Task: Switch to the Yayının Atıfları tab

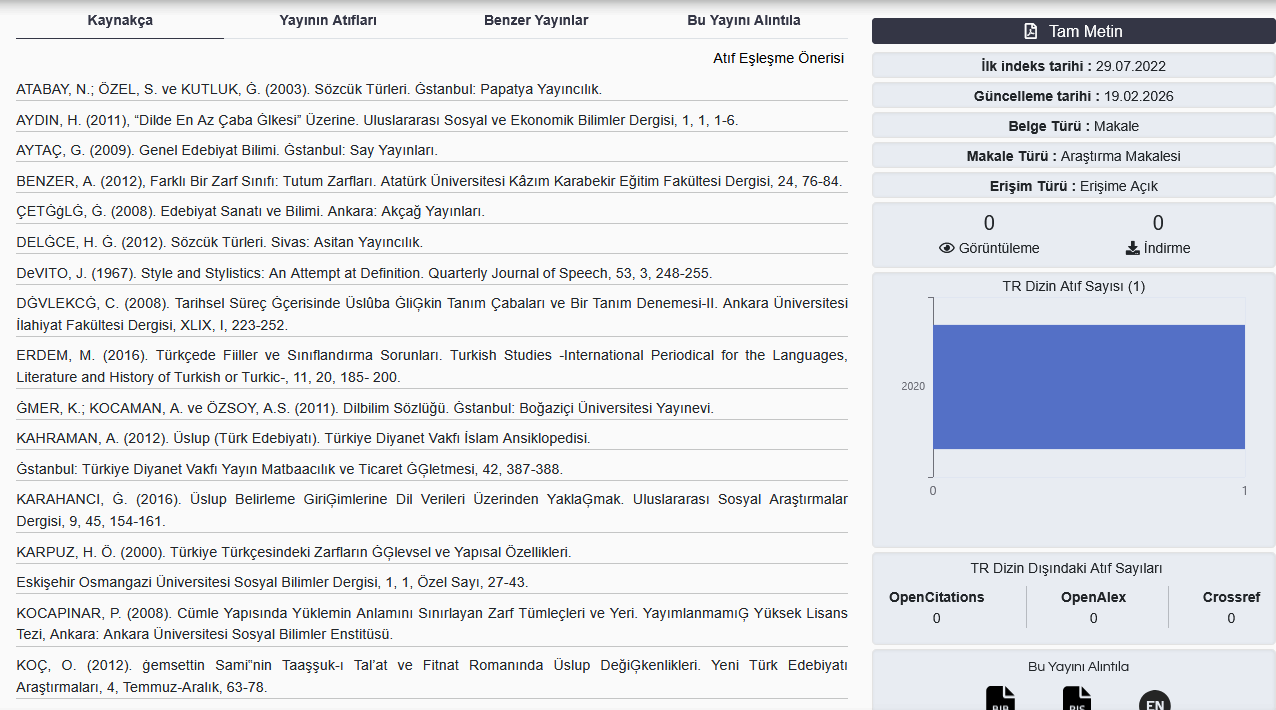Action: [328, 20]
